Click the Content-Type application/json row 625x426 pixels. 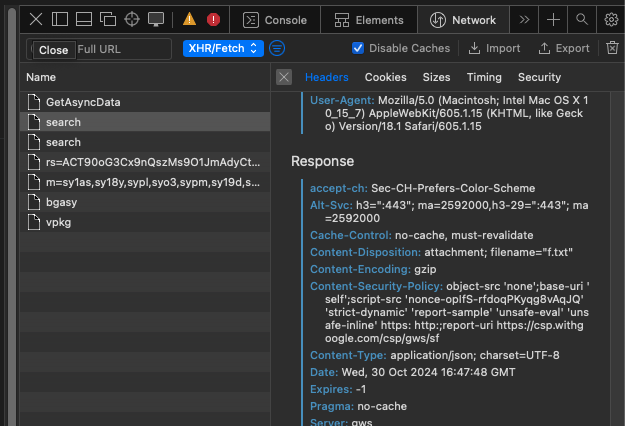pyautogui.click(x=435, y=355)
